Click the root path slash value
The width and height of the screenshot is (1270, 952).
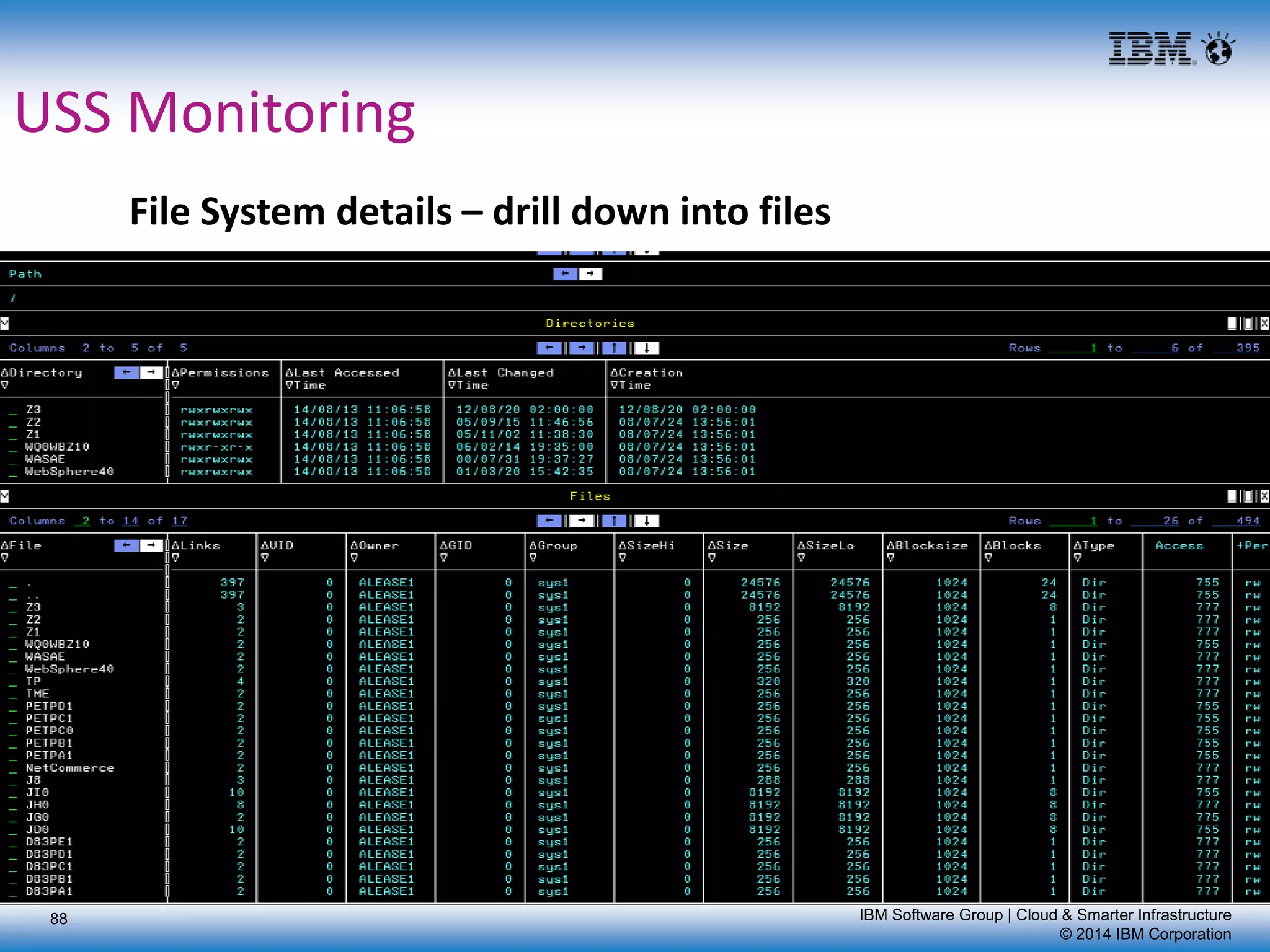13,298
